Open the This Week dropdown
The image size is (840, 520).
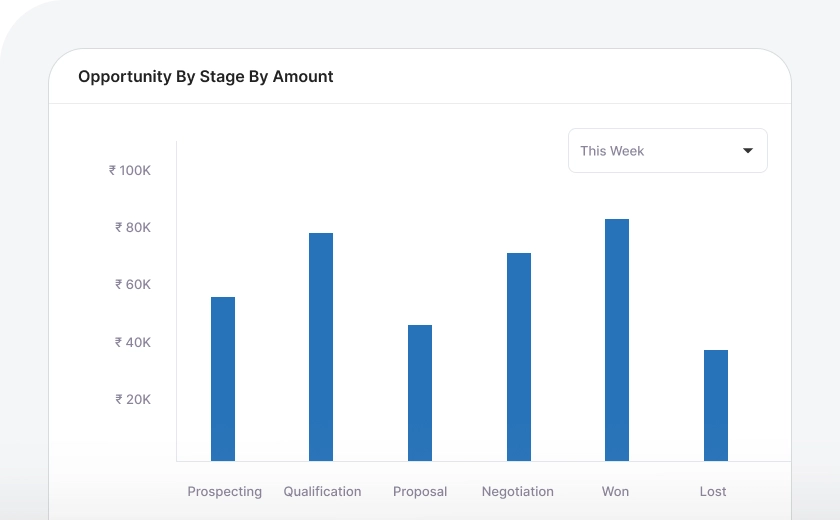tap(667, 151)
